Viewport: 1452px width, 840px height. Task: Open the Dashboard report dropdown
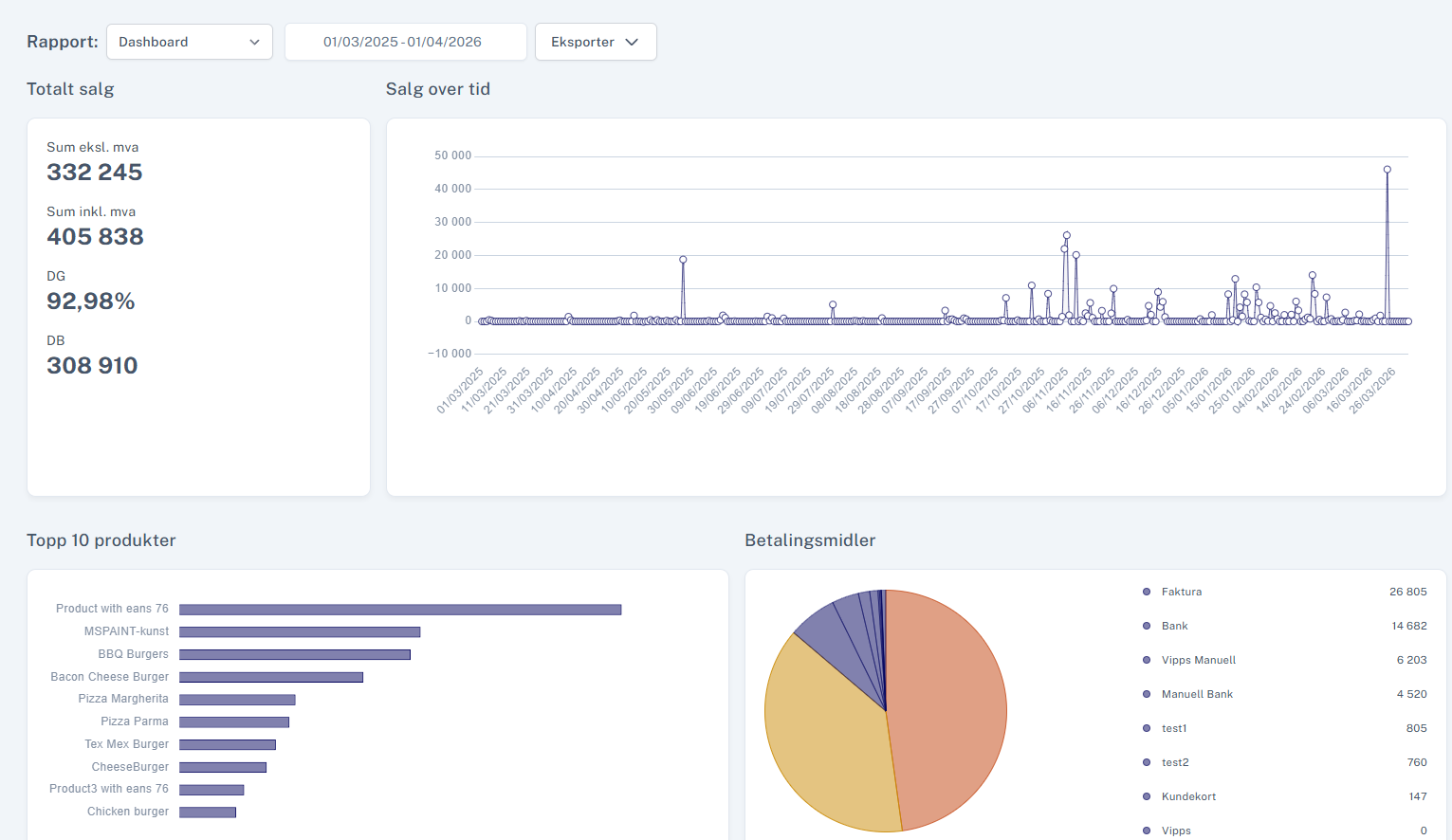(x=190, y=42)
